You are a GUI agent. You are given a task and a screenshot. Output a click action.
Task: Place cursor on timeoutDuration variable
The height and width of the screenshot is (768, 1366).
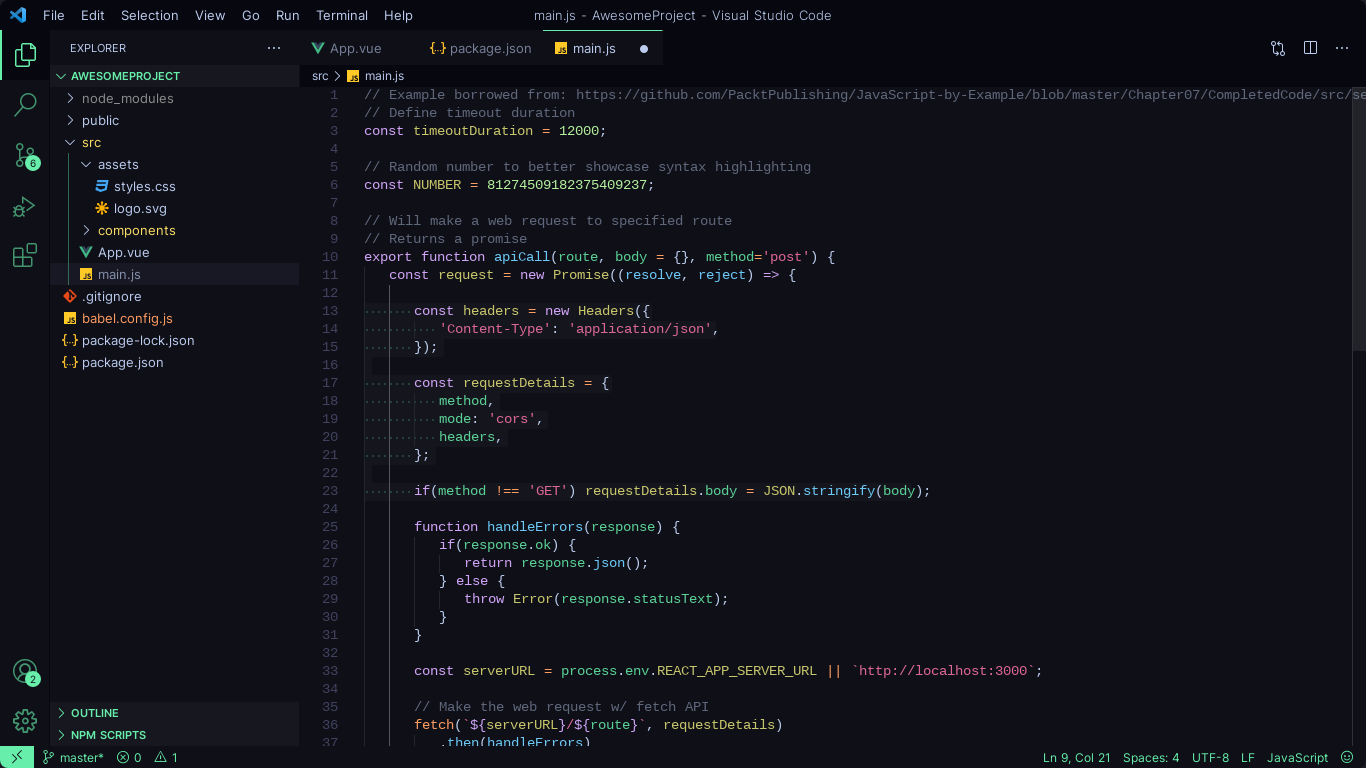474,131
